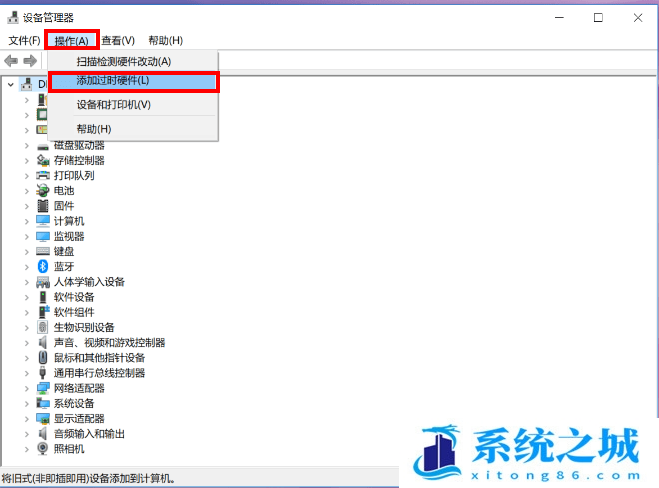Click the back arrow in the toolbar
The width and height of the screenshot is (659, 488).
(11, 61)
